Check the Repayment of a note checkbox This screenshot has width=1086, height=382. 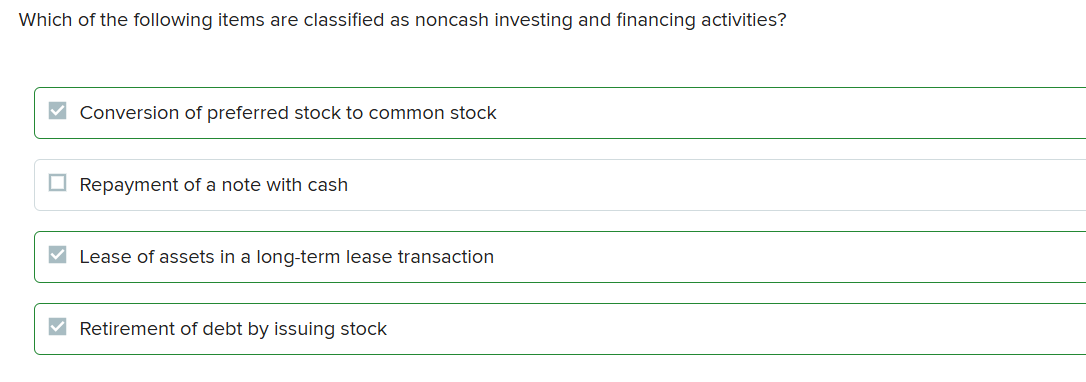coord(57,183)
